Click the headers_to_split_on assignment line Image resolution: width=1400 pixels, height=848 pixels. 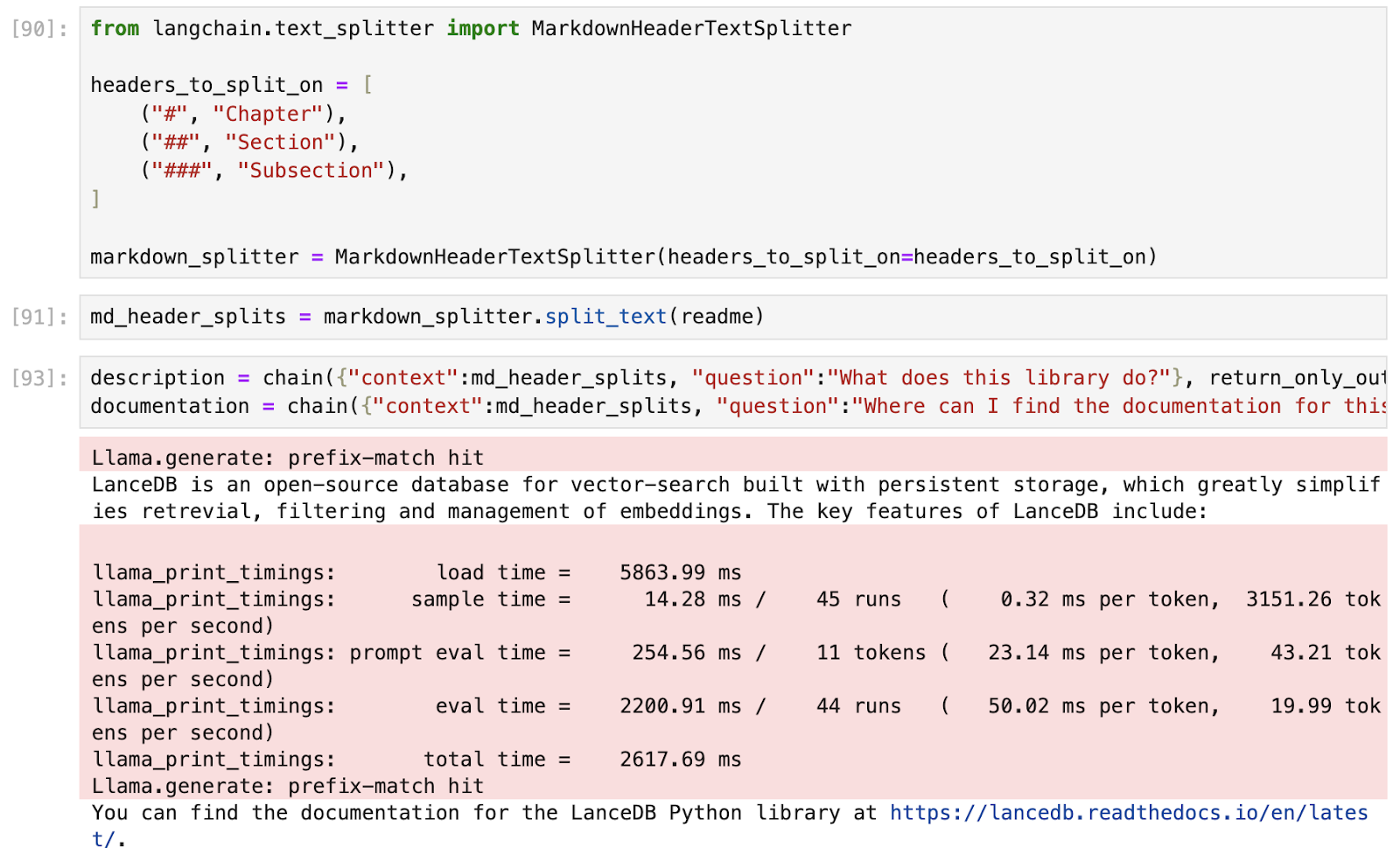[x=206, y=85]
